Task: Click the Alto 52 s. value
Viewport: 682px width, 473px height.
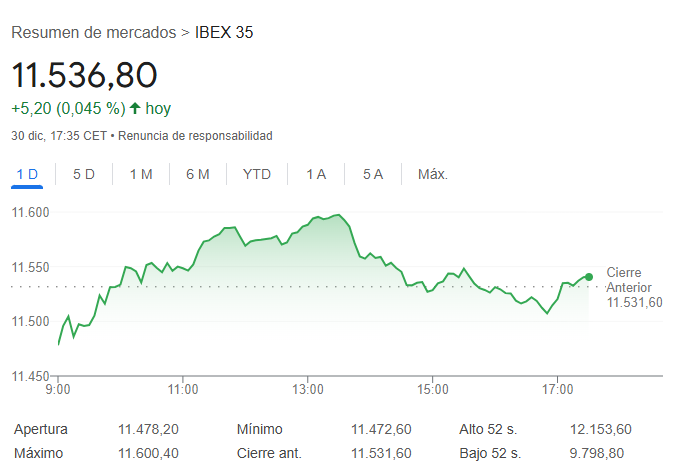Action: click(601, 429)
